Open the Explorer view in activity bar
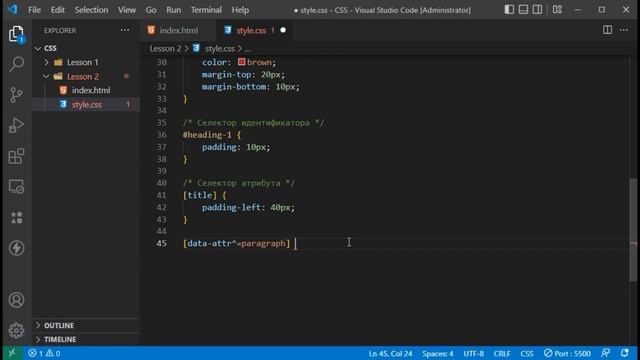Image resolution: width=640 pixels, height=360 pixels. 16,34
